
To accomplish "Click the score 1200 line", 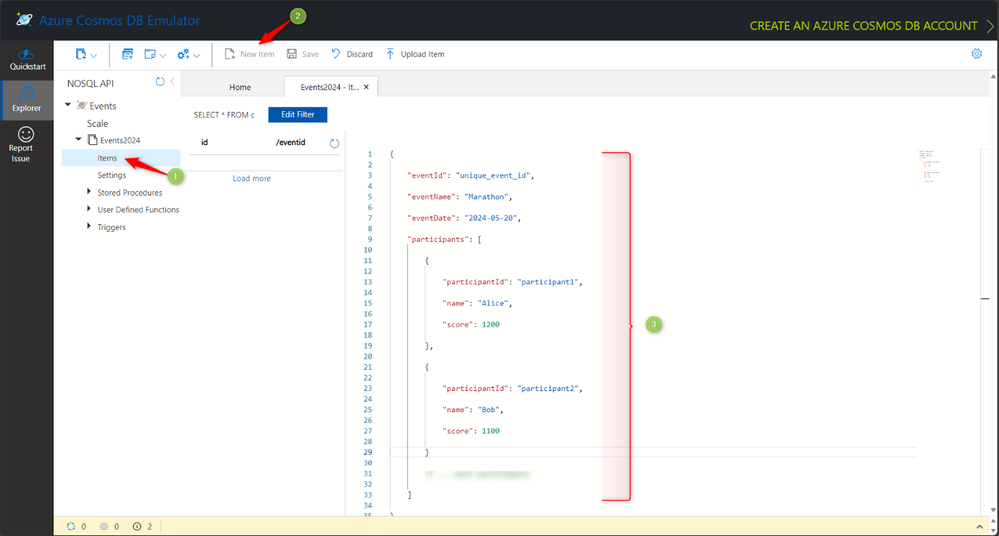I will click(471, 324).
